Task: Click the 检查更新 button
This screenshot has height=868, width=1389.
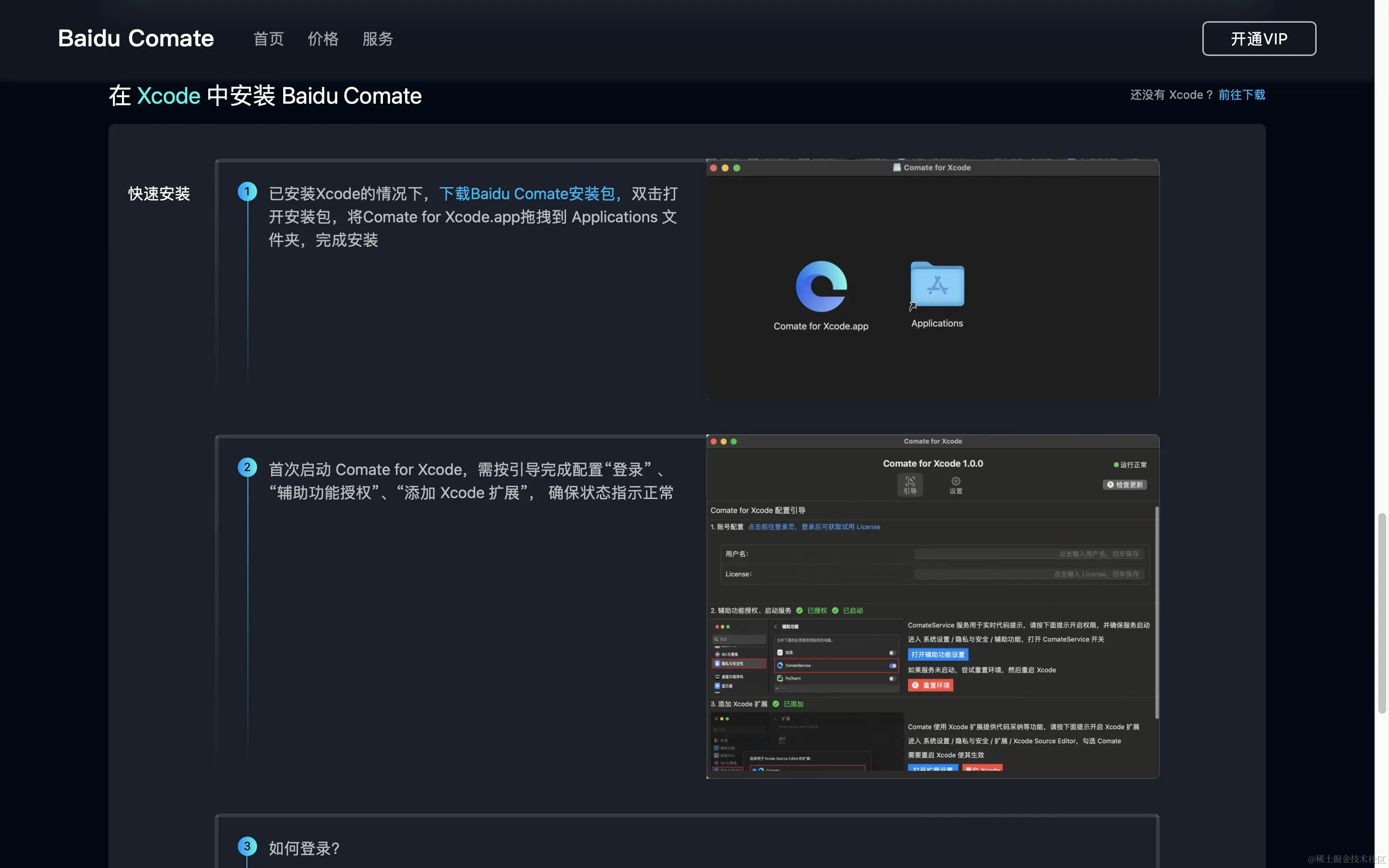Action: (1124, 485)
